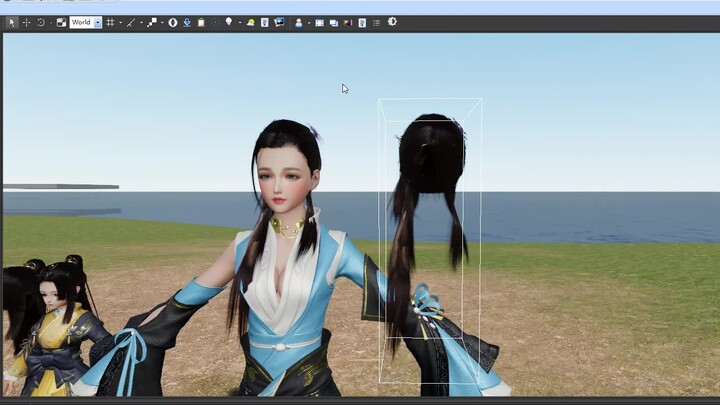Choose the rotate tool

click(41, 22)
